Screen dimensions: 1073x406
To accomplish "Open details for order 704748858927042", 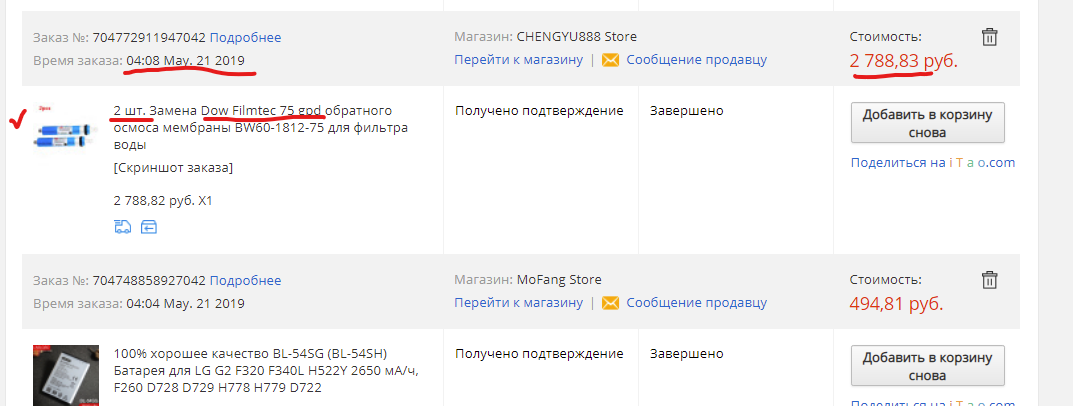I will [x=245, y=280].
